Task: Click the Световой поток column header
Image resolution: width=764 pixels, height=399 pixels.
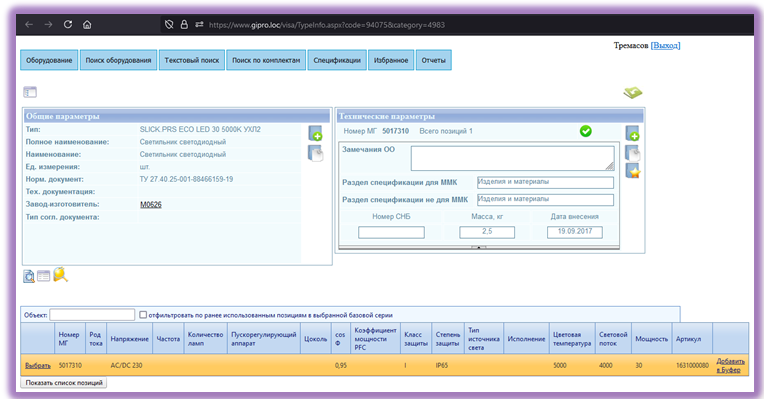Action: pos(613,339)
